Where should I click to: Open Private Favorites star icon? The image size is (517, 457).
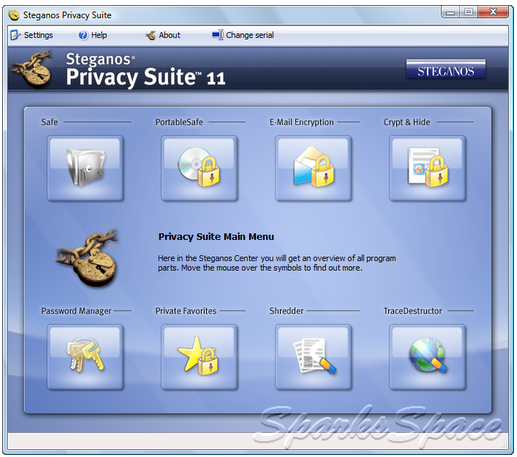[199, 357]
